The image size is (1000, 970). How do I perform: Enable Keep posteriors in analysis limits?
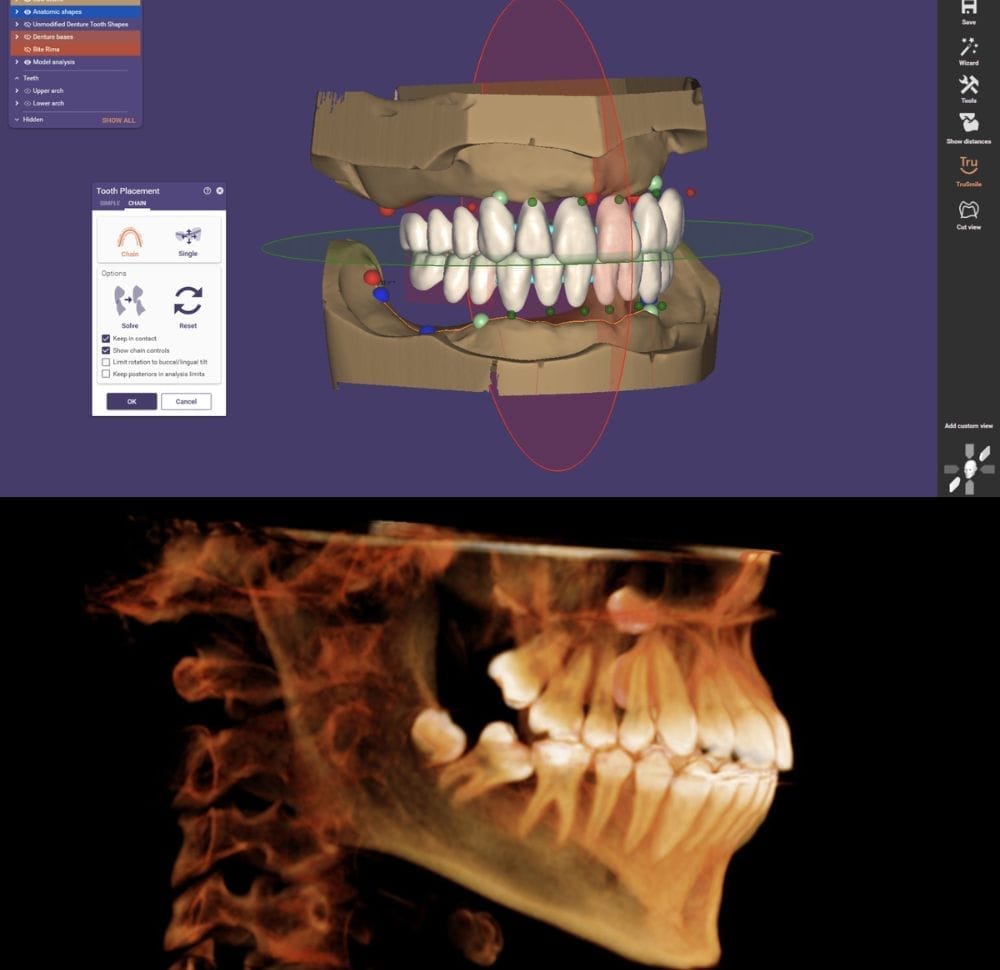(106, 373)
